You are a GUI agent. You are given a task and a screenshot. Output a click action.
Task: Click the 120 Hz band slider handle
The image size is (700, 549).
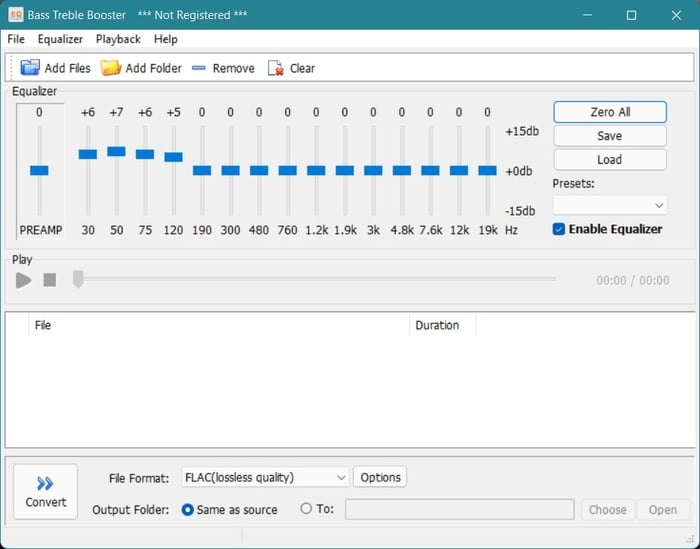pyautogui.click(x=174, y=157)
